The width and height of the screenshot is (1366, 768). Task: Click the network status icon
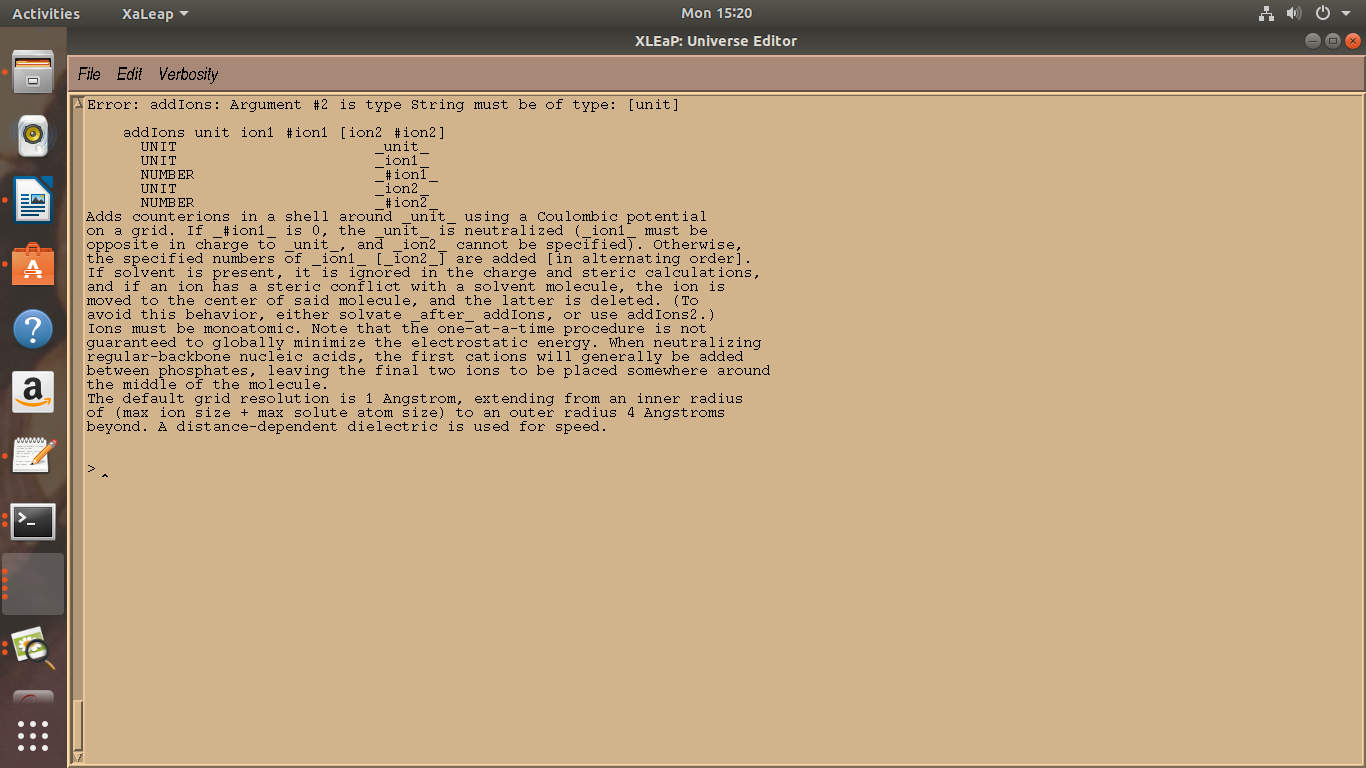[1267, 14]
